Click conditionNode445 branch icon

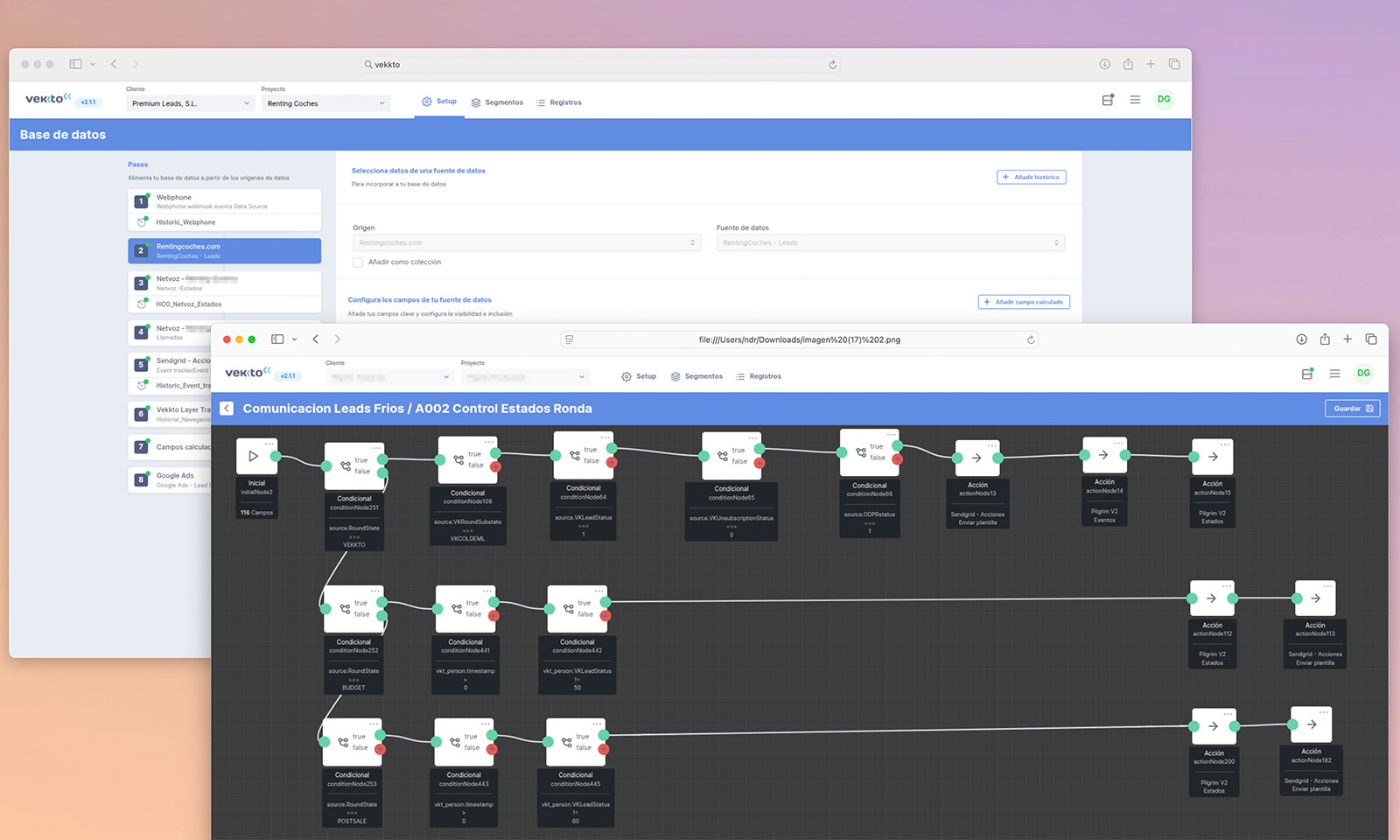click(x=567, y=742)
